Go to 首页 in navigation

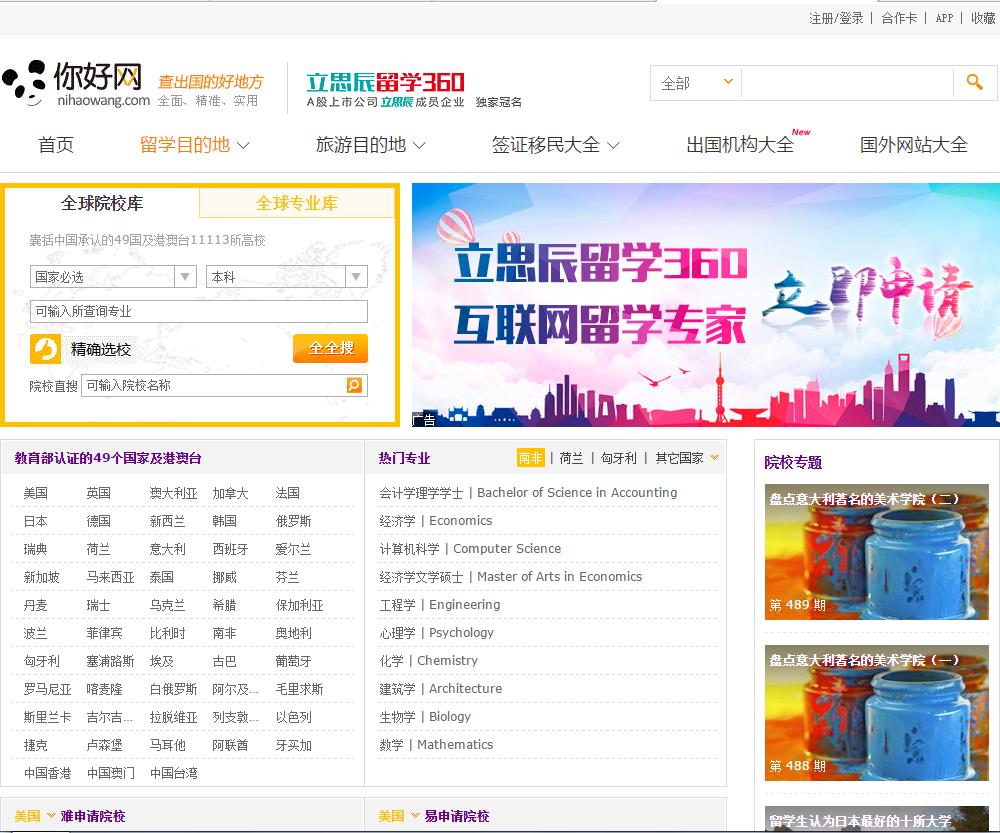[x=56, y=145]
